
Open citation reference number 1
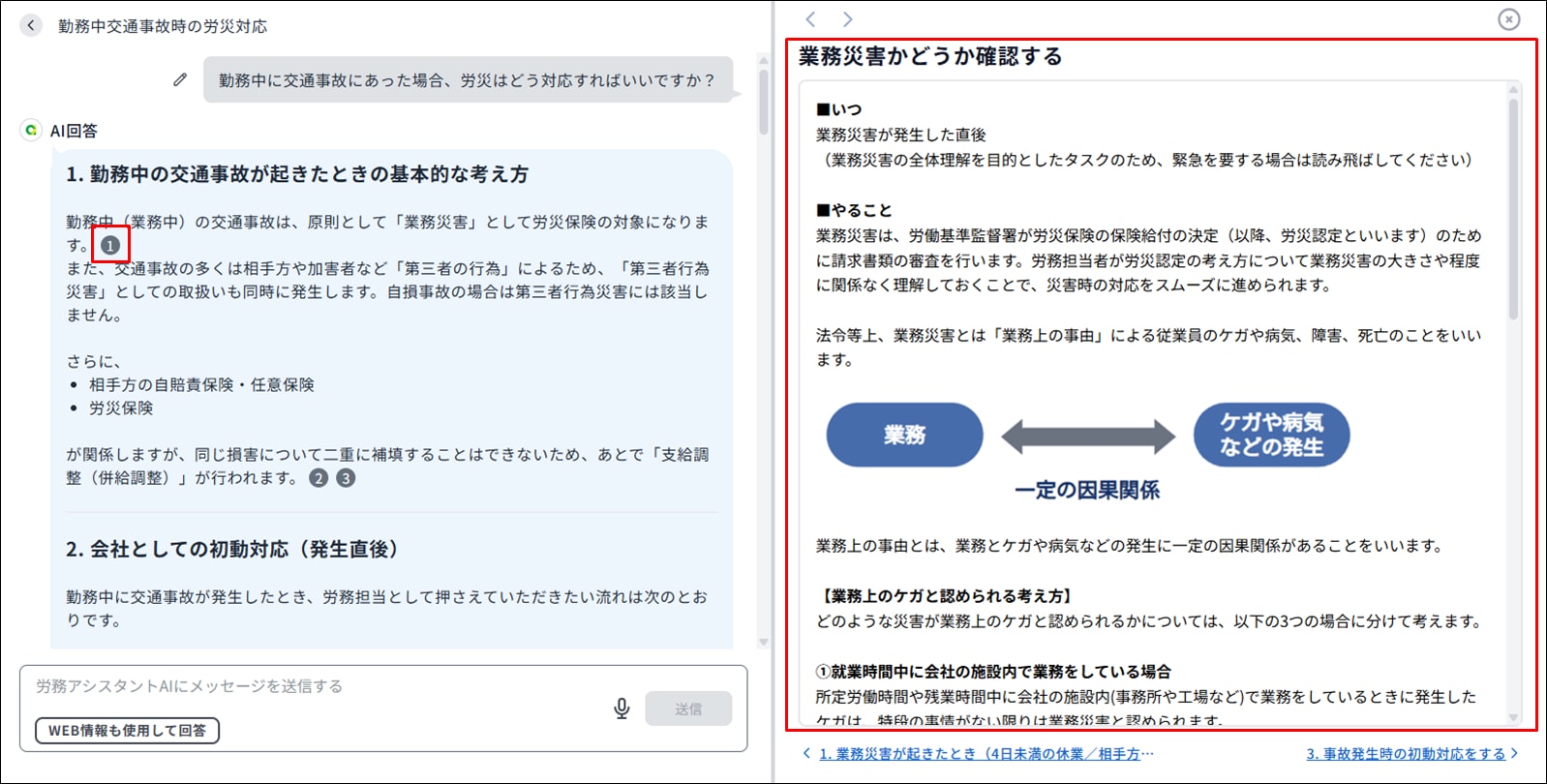click(x=110, y=246)
